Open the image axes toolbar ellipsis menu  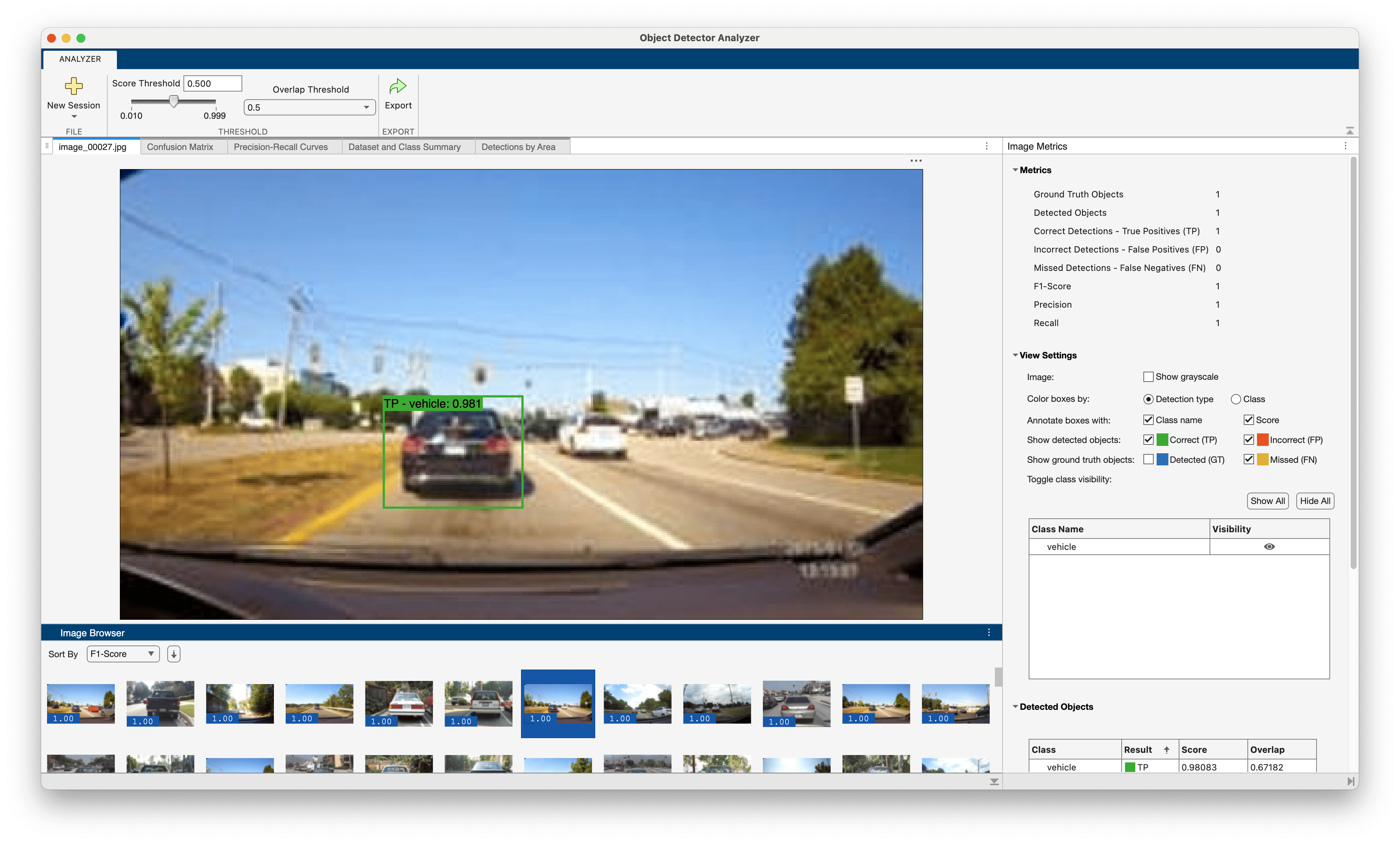pos(916,161)
